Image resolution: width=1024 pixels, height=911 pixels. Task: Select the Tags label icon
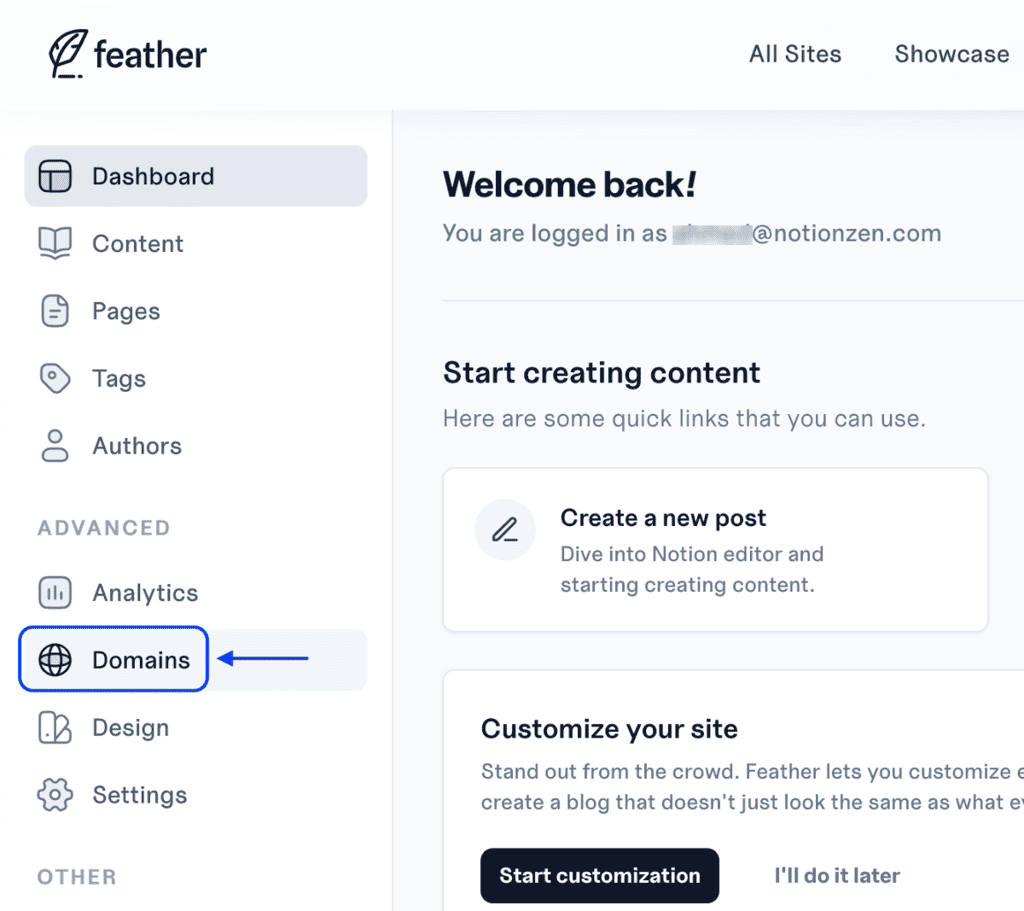[x=55, y=378]
